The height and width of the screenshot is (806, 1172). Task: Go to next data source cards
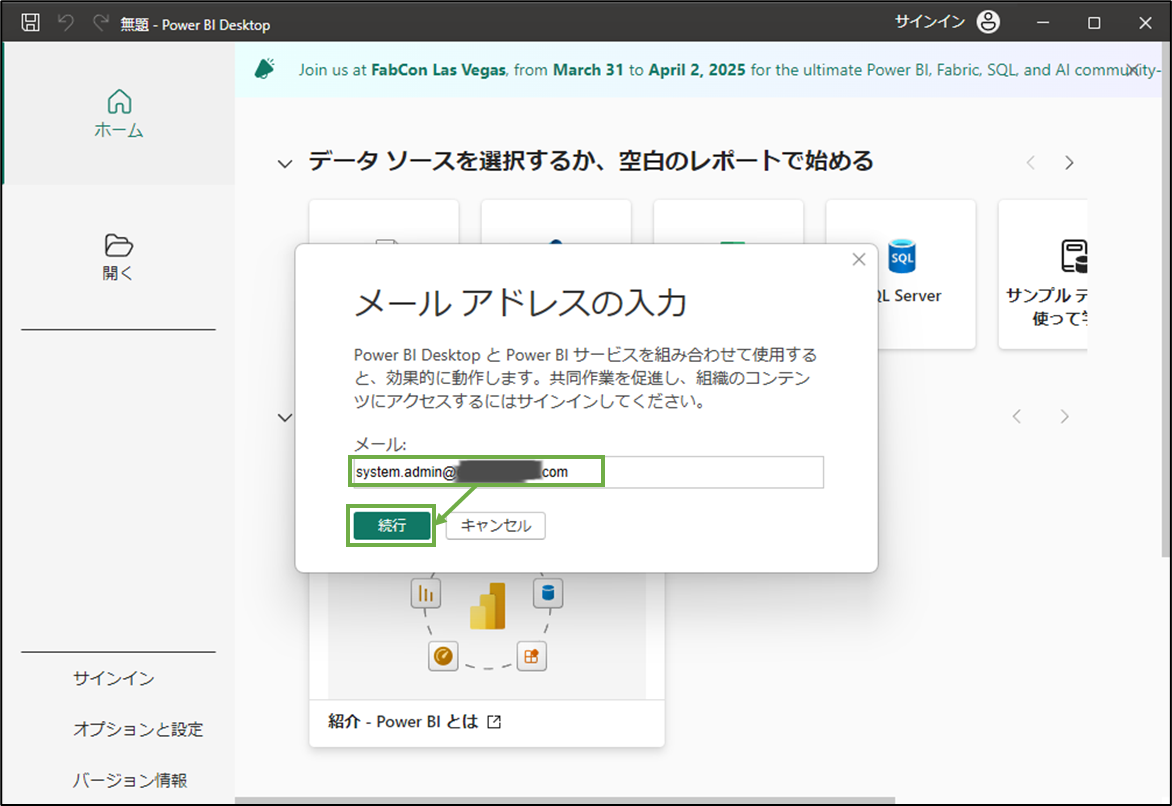[1070, 162]
